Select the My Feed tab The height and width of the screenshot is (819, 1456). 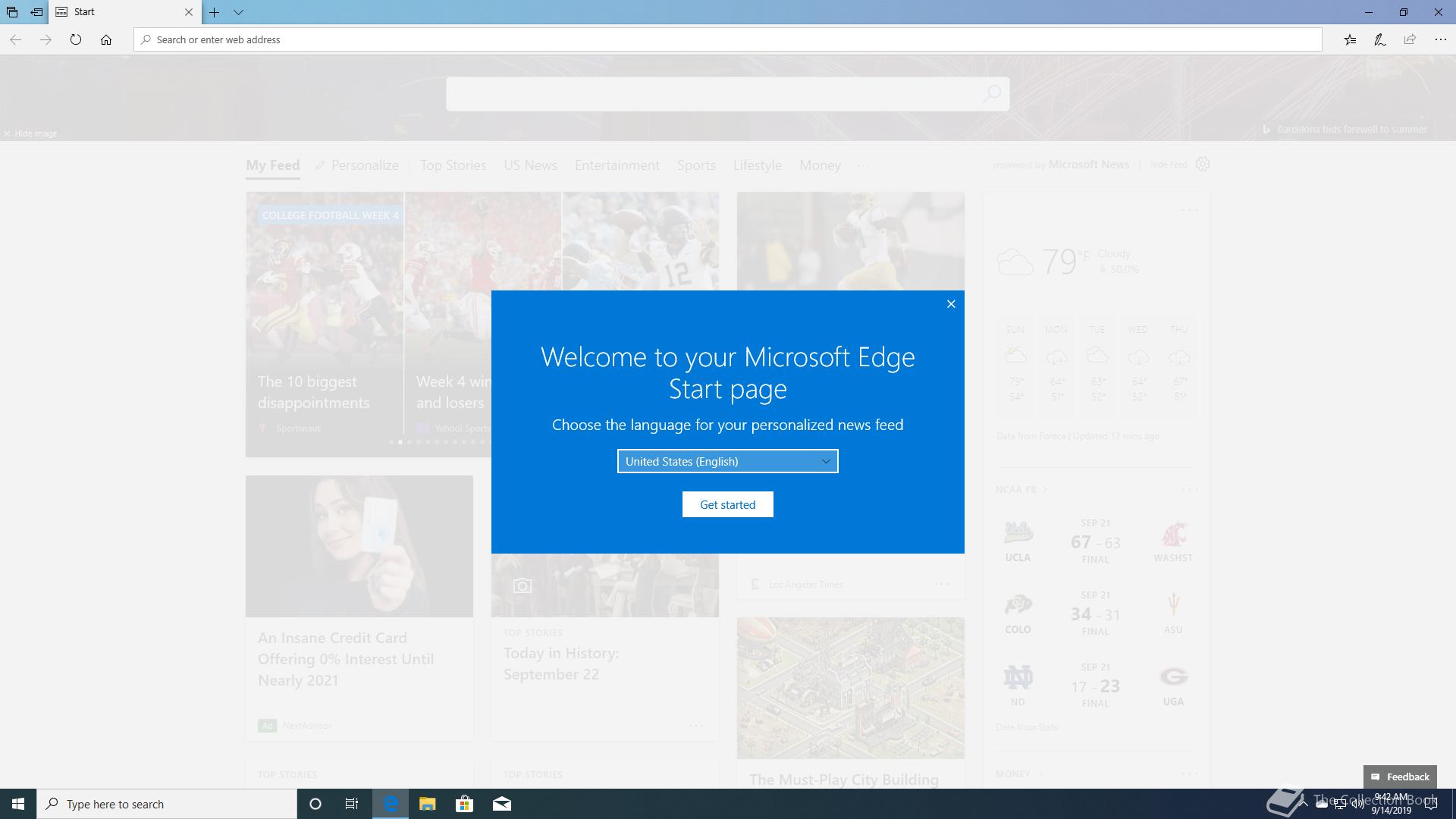pyautogui.click(x=272, y=165)
